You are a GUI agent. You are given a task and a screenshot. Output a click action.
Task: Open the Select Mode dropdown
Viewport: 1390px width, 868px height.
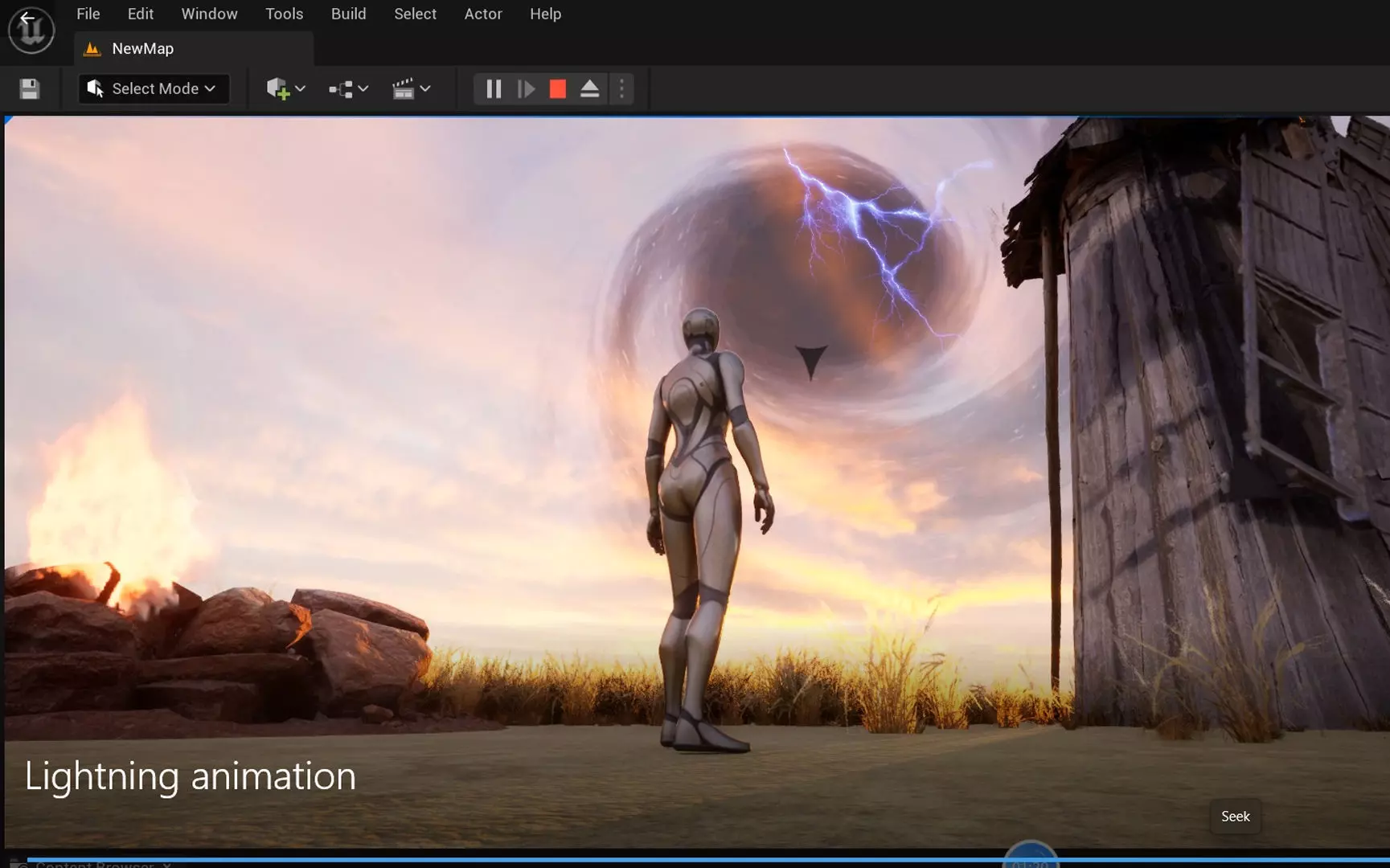(x=153, y=88)
